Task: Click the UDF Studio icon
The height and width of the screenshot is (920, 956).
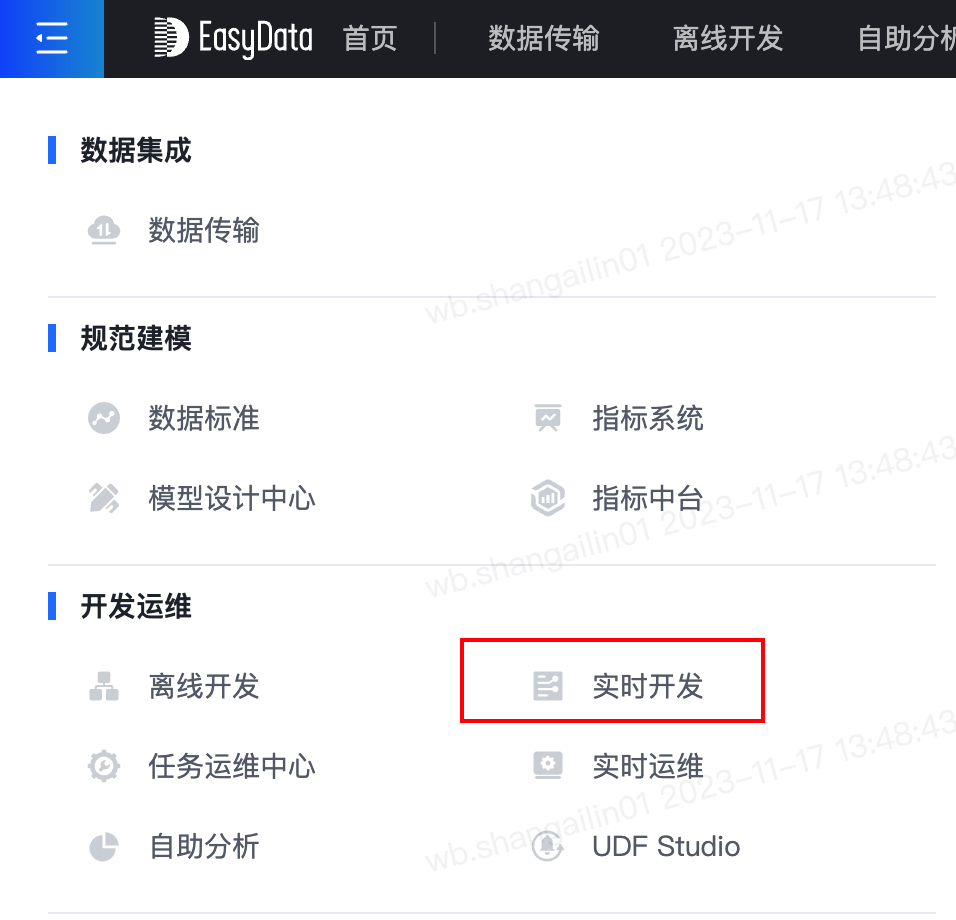Action: pos(548,846)
